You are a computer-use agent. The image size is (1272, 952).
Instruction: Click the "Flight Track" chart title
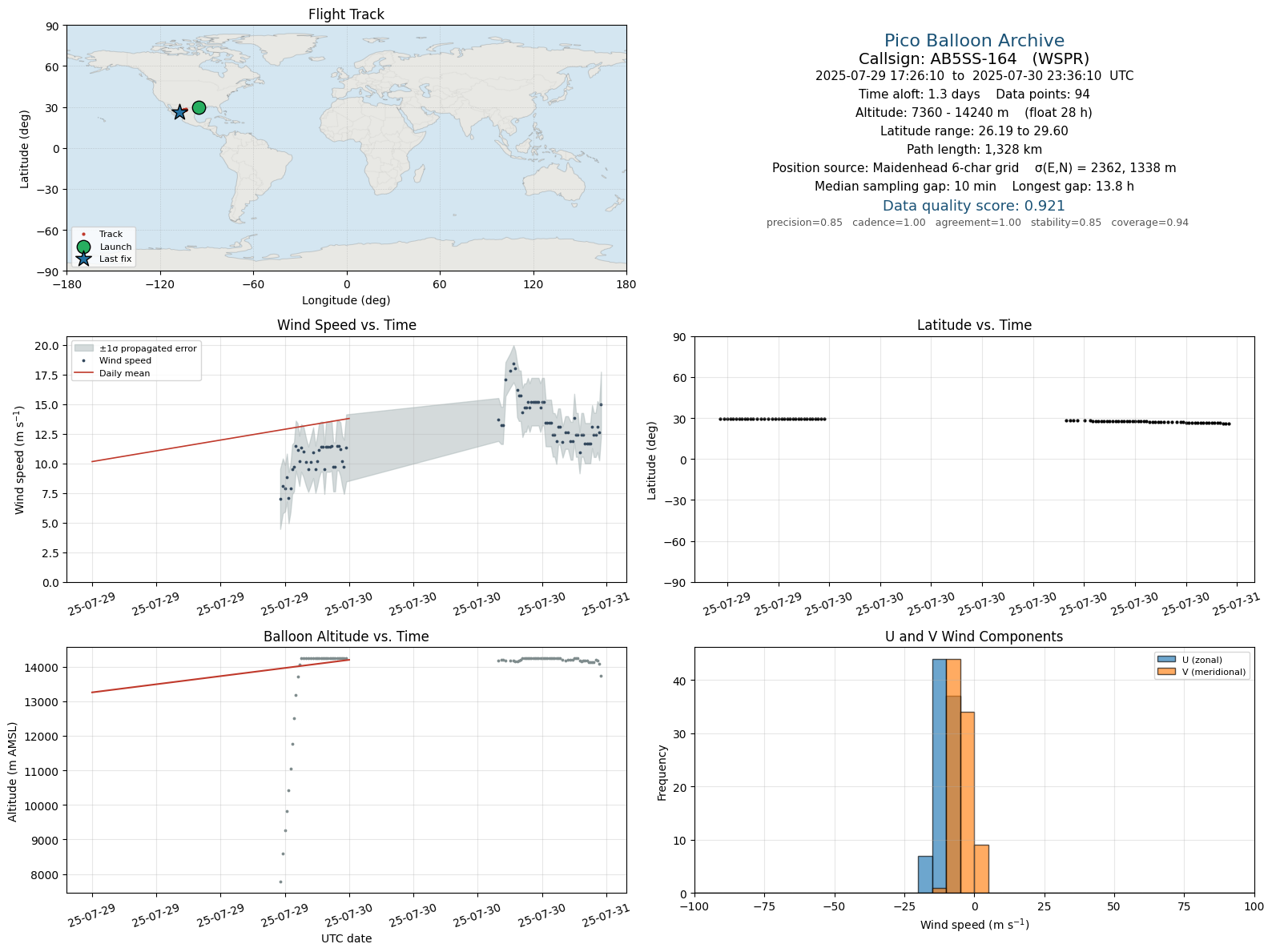coord(346,14)
